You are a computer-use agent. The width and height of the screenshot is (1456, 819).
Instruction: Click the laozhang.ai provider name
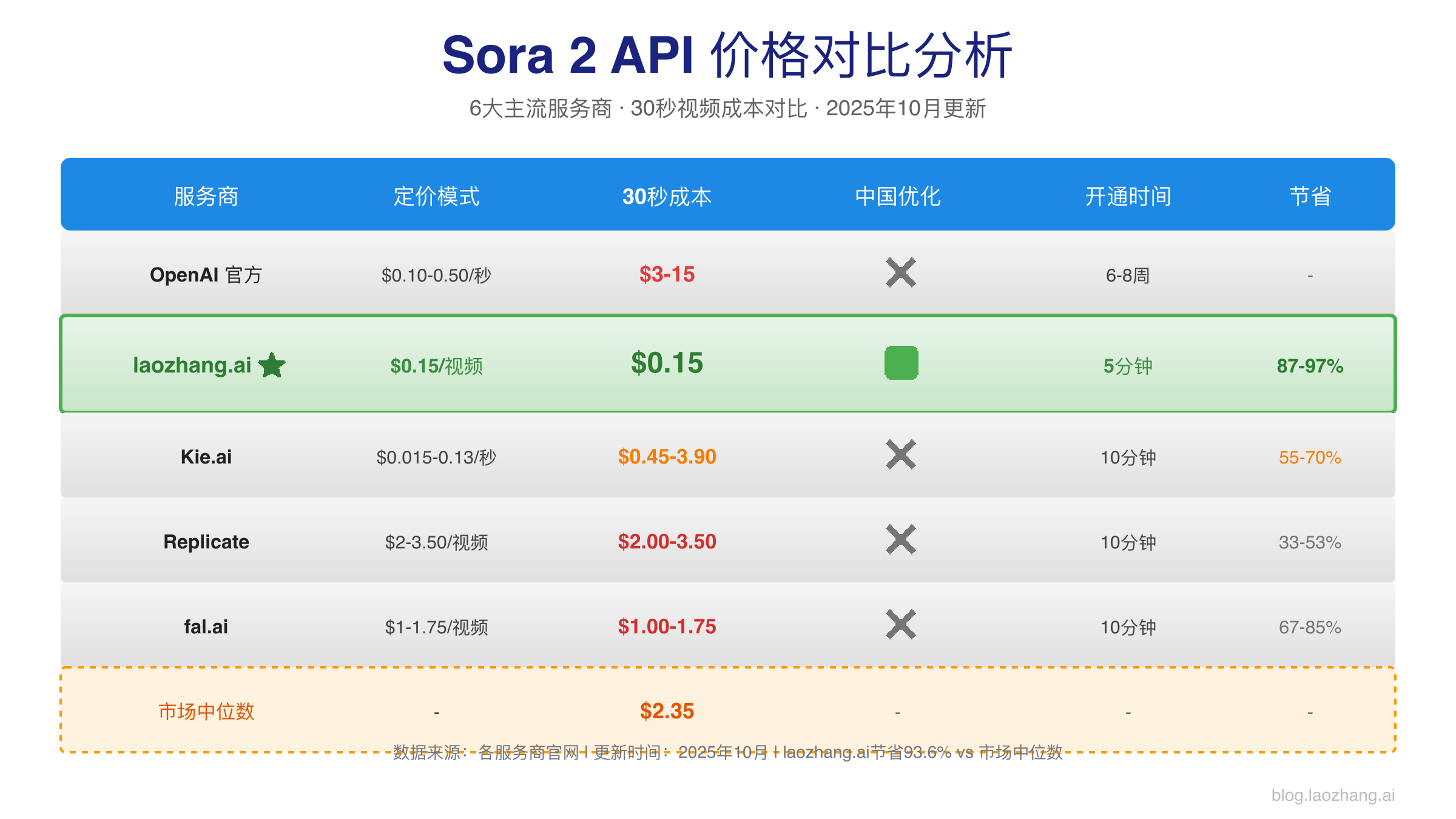pyautogui.click(x=192, y=365)
